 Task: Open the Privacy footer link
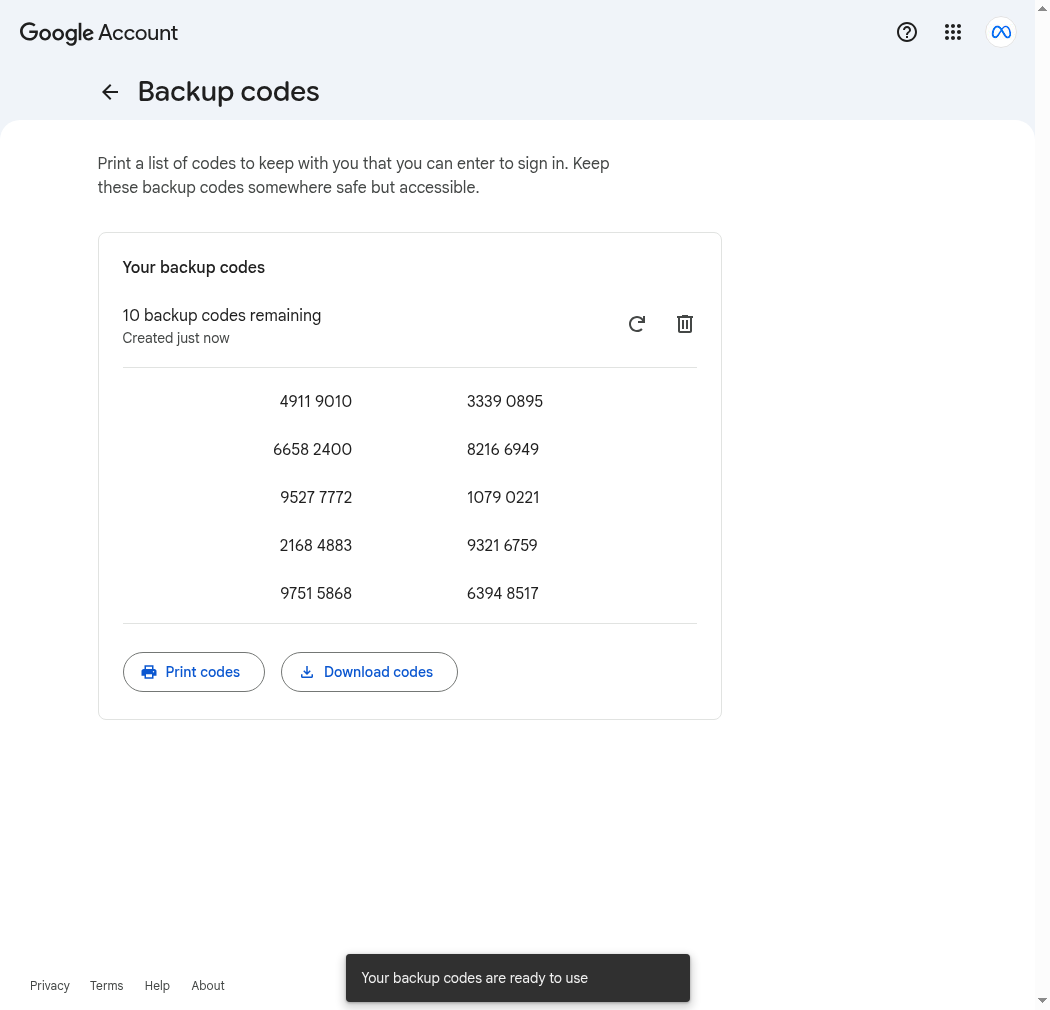pos(50,986)
